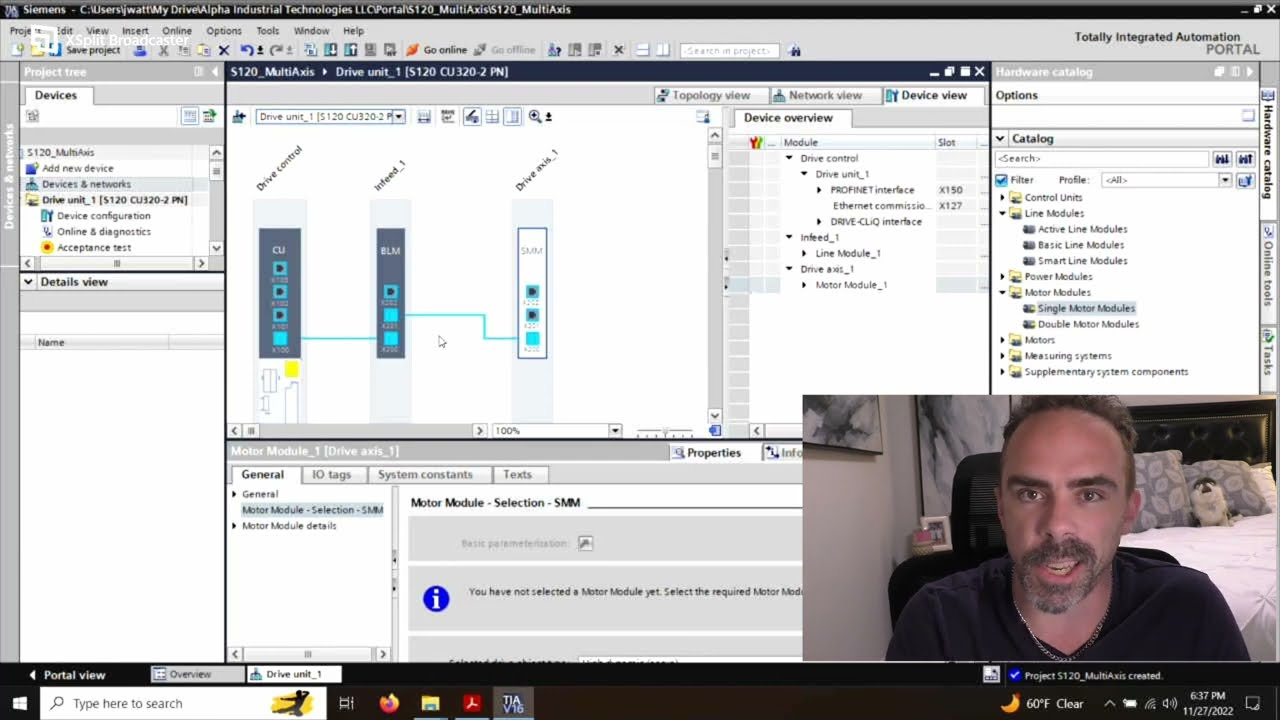
Task: Expand PROFINET interface row in Device overview
Action: coord(819,190)
